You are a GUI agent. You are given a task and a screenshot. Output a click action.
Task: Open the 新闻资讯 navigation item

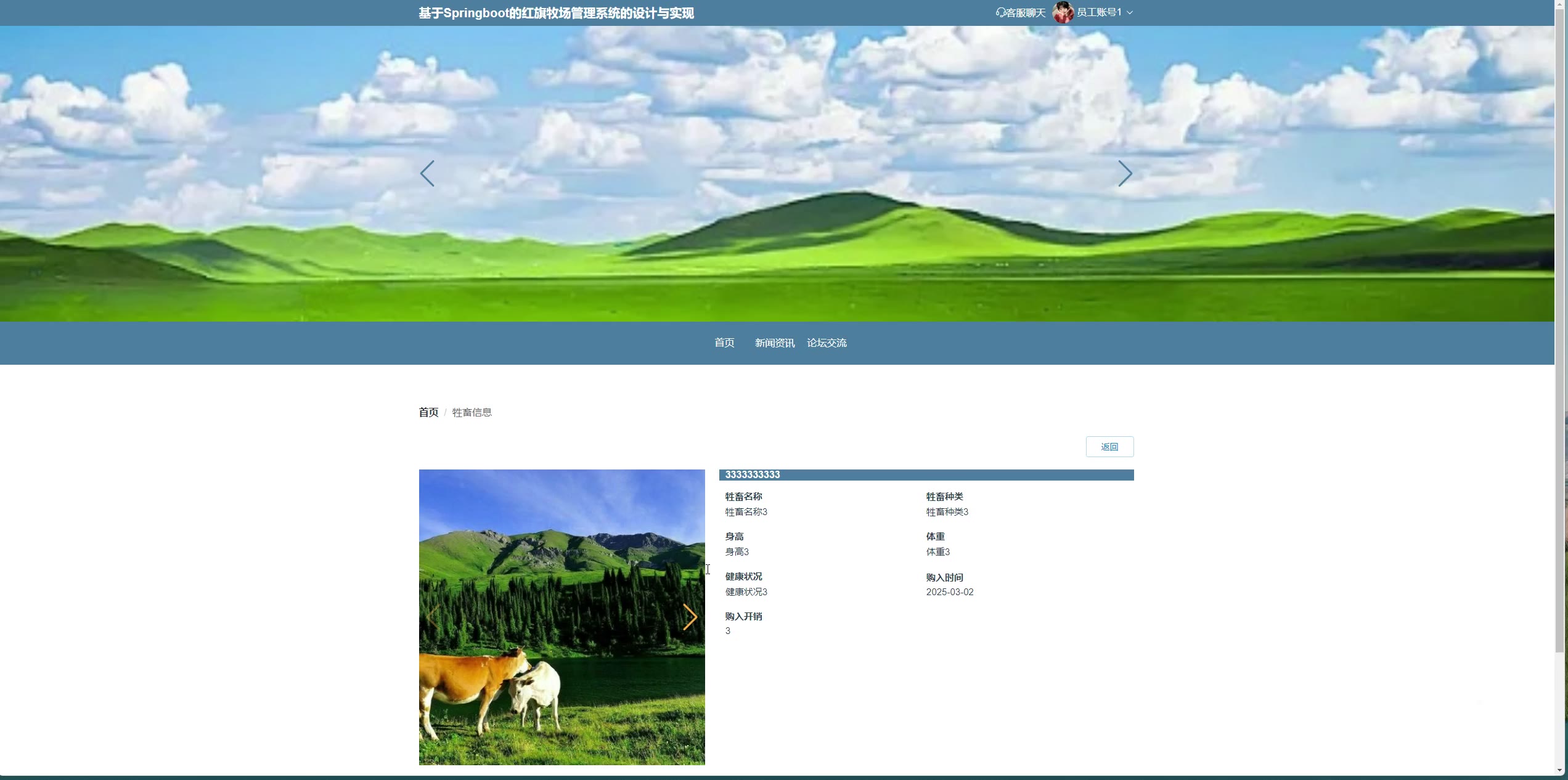(775, 343)
